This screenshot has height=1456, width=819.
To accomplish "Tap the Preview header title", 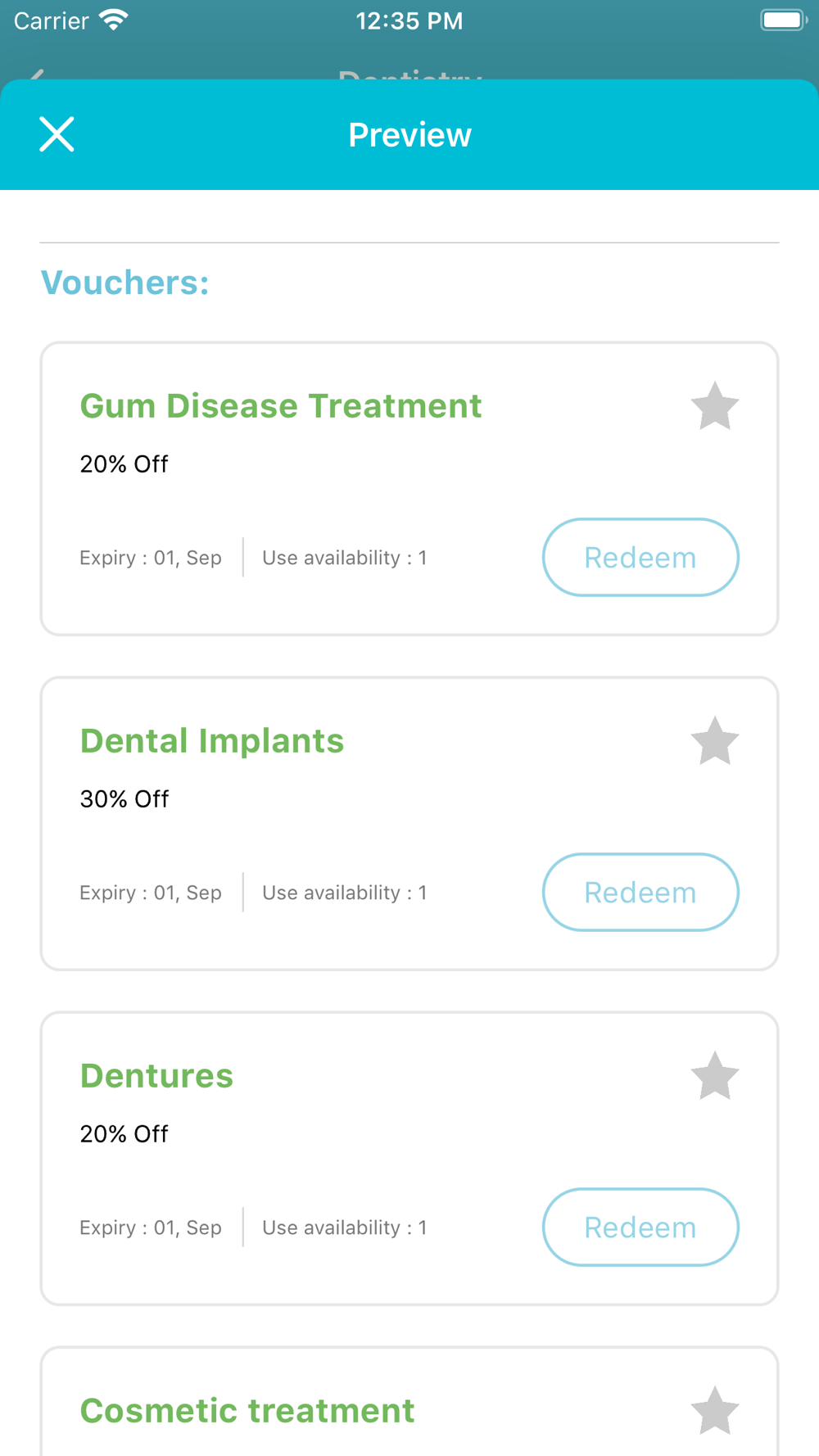I will coord(409,135).
